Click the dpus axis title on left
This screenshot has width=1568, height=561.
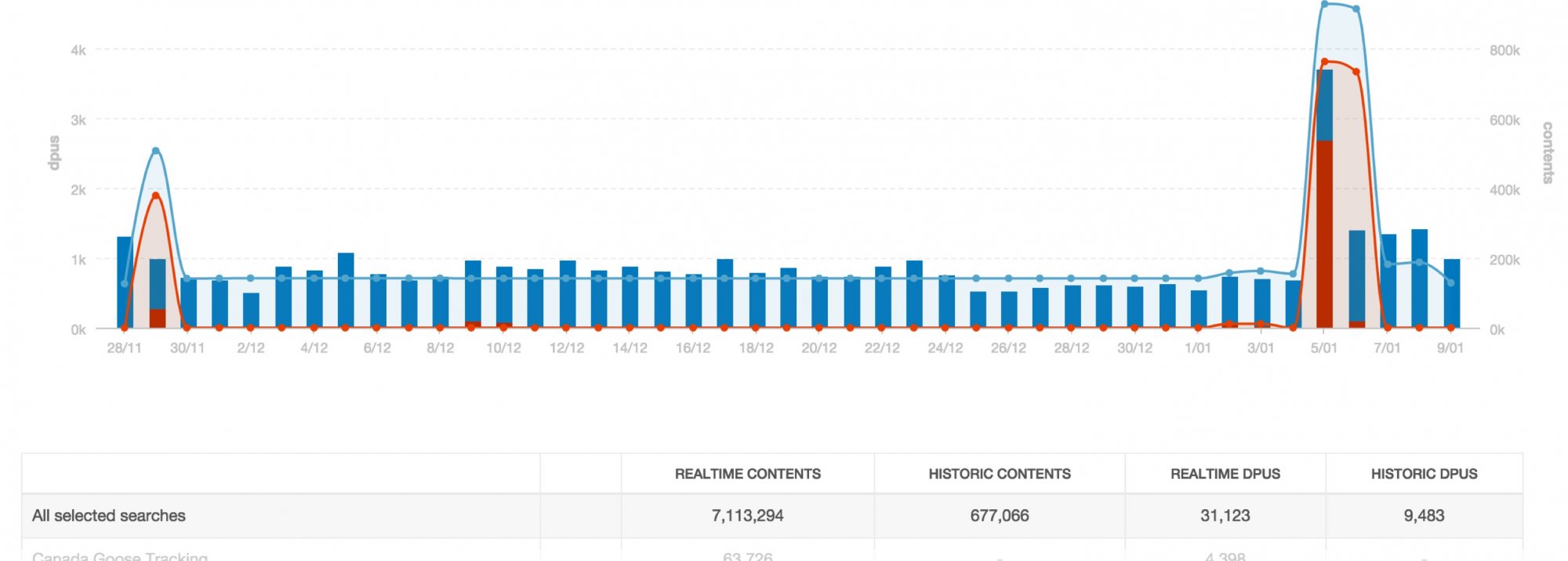click(x=54, y=152)
